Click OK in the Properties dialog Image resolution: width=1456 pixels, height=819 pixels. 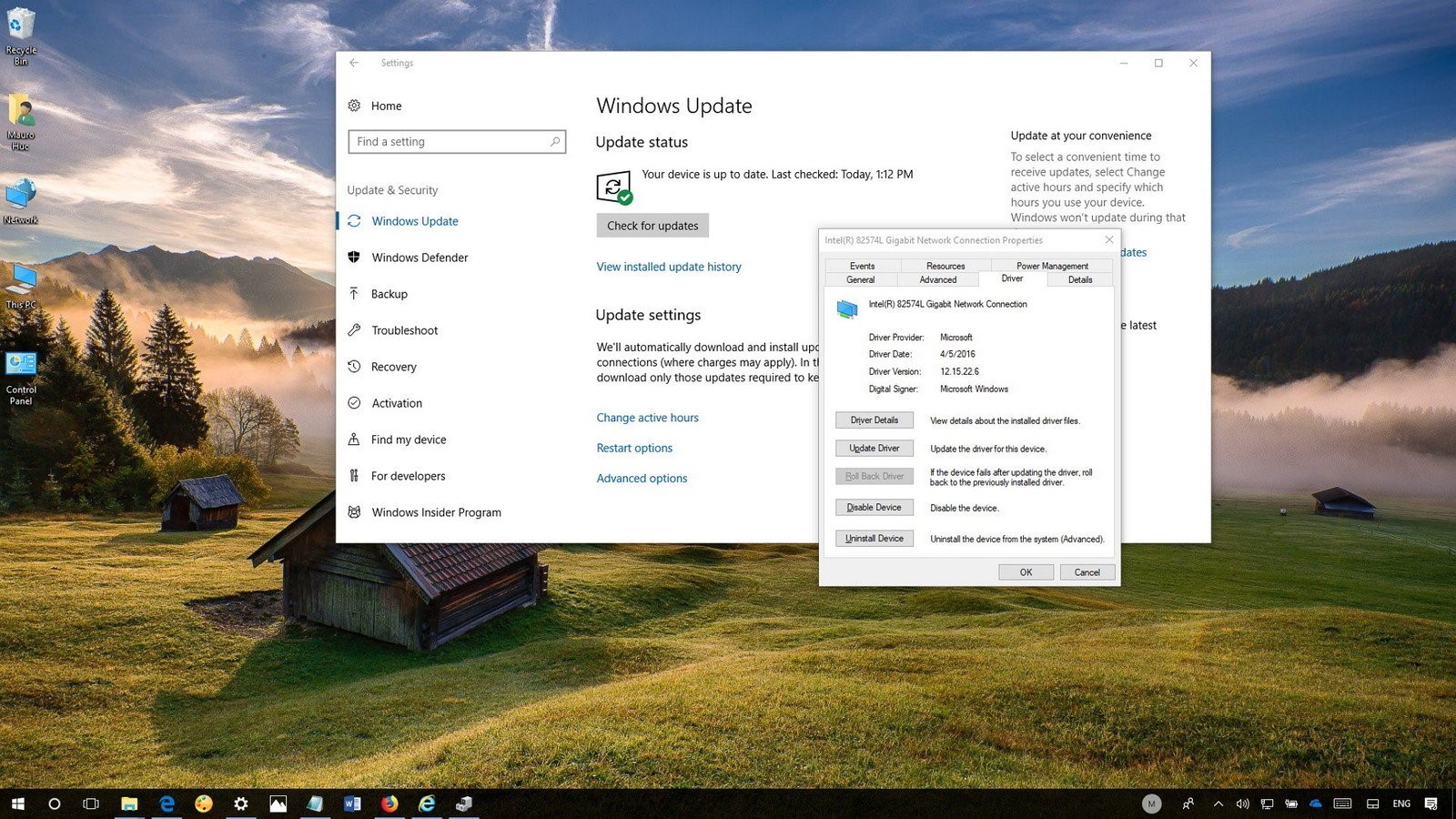(1026, 572)
